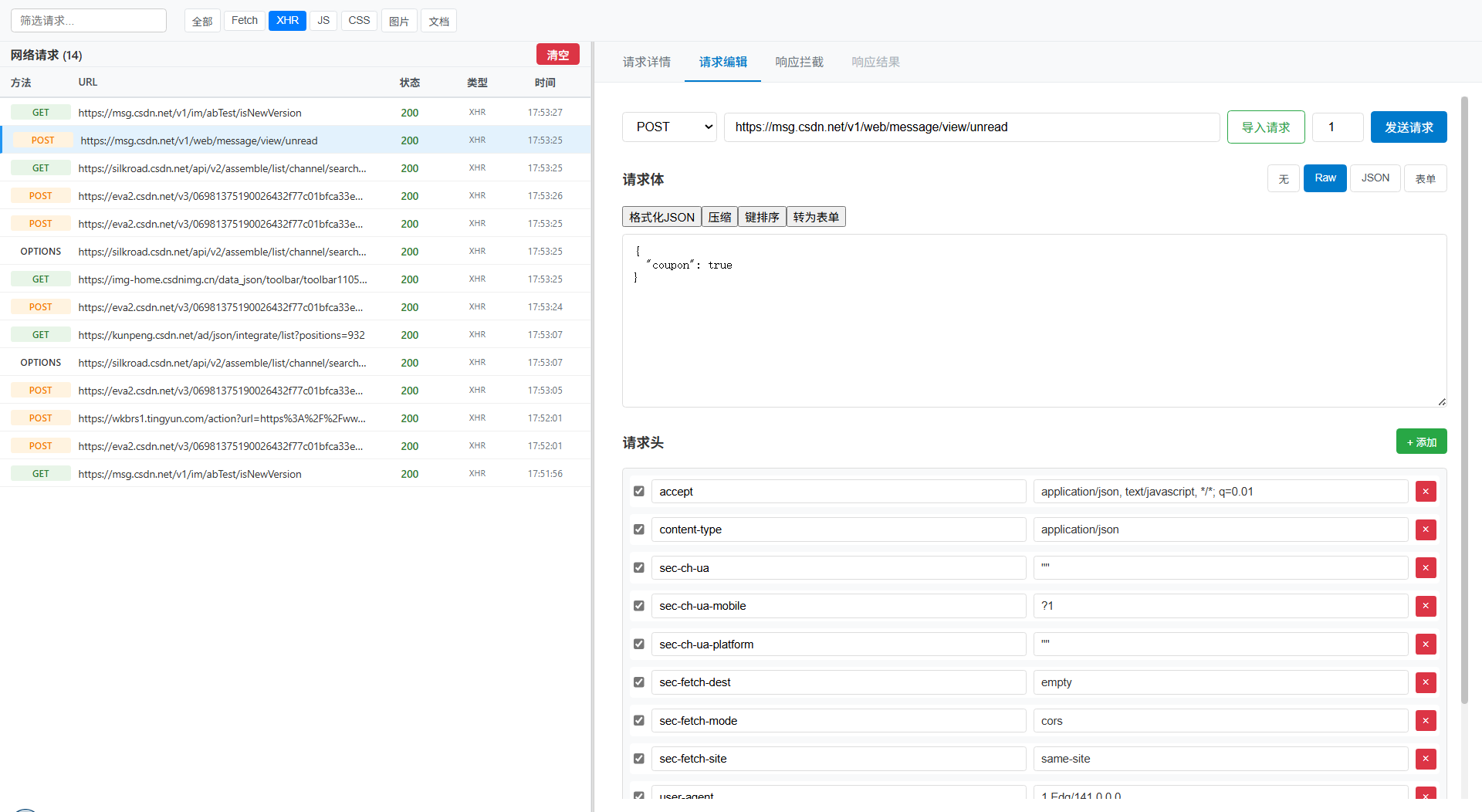This screenshot has height=812, width=1482.
Task: Click the request body textarea resize handle
Action: [1442, 401]
